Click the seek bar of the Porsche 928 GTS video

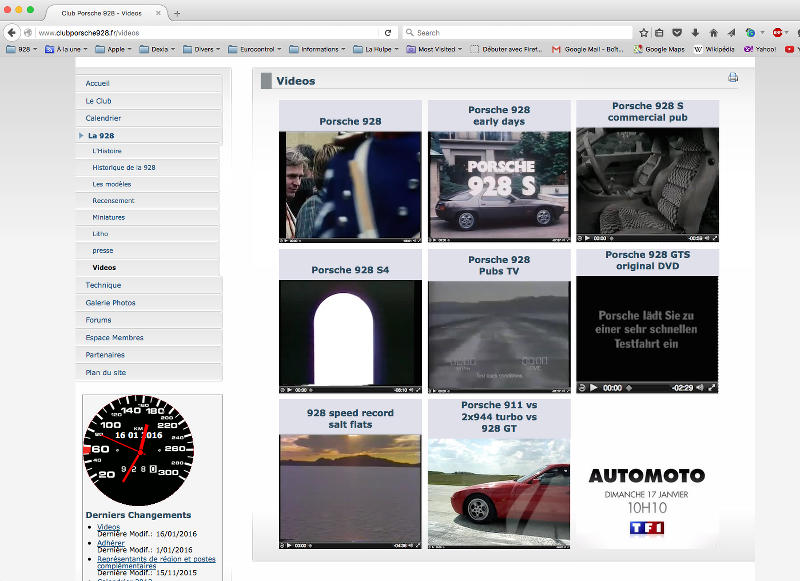pos(650,388)
